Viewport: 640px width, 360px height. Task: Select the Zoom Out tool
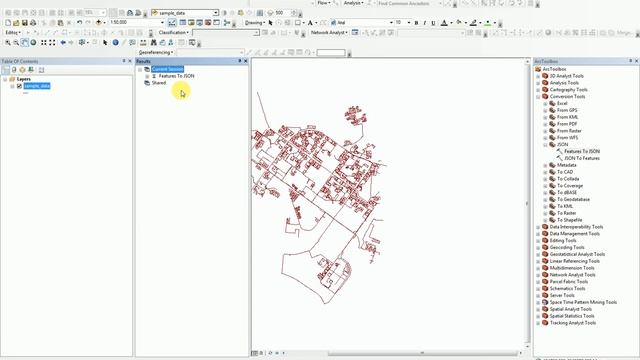tap(16, 42)
